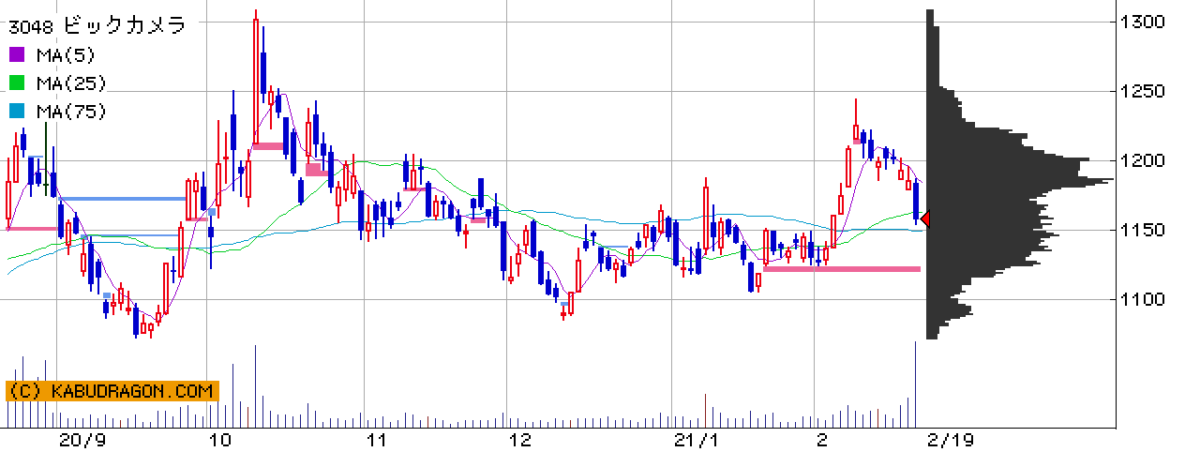Click the green MA(25) legend swatch
The height and width of the screenshot is (452, 1200).
click(16, 82)
